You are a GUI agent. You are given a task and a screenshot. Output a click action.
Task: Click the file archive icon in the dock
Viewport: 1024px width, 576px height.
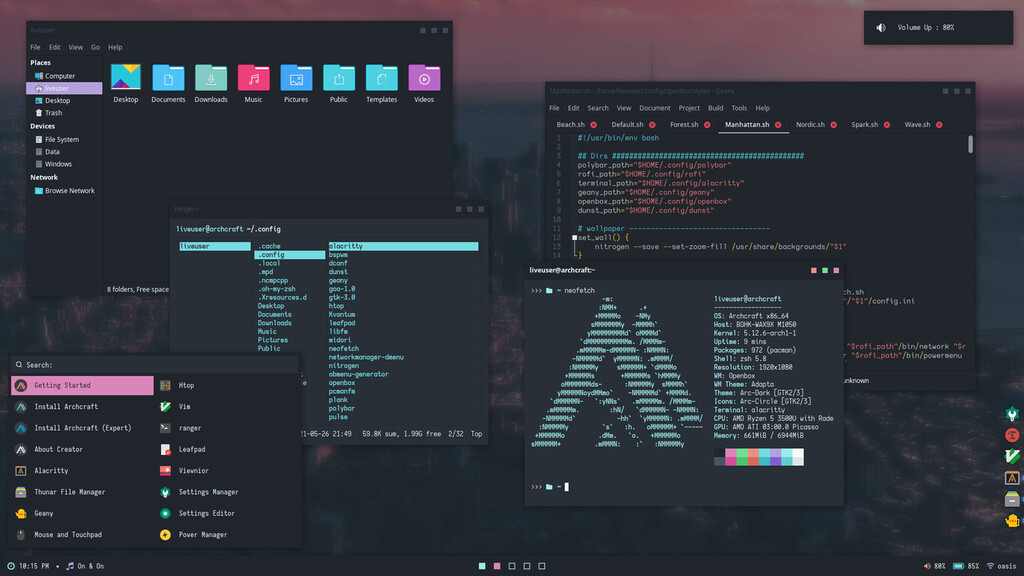coord(1013,499)
